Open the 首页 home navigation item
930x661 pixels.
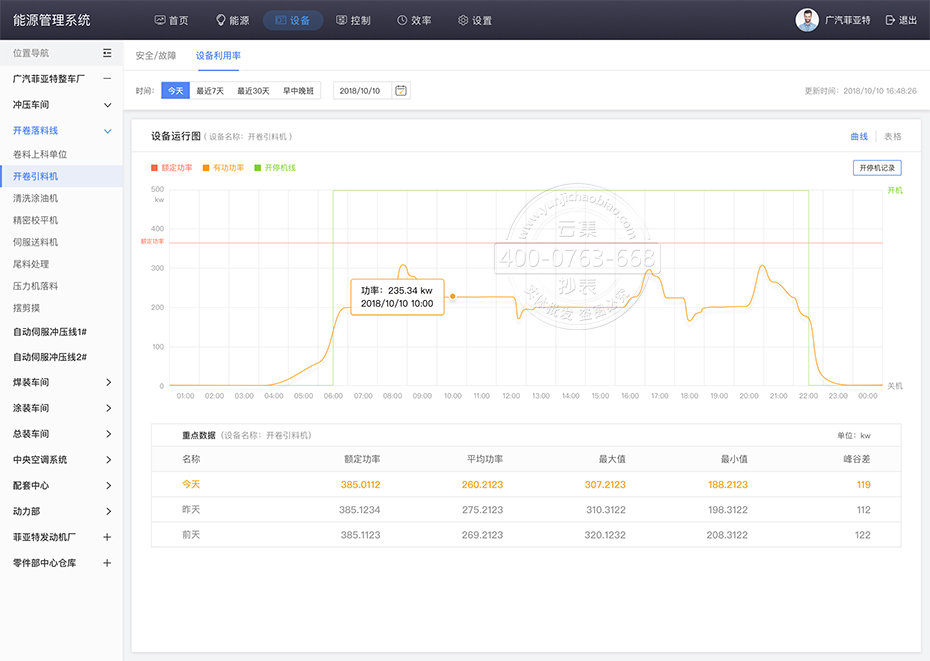(x=171, y=20)
